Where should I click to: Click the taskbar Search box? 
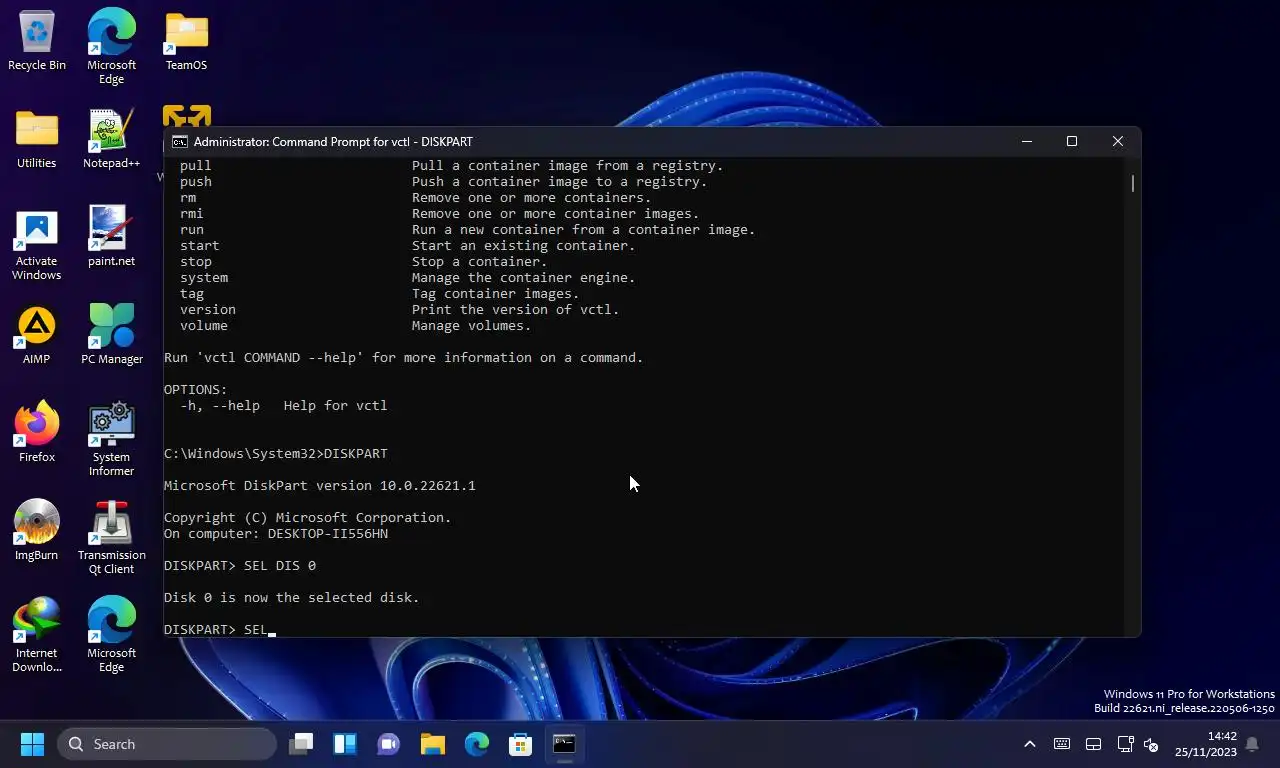click(166, 744)
